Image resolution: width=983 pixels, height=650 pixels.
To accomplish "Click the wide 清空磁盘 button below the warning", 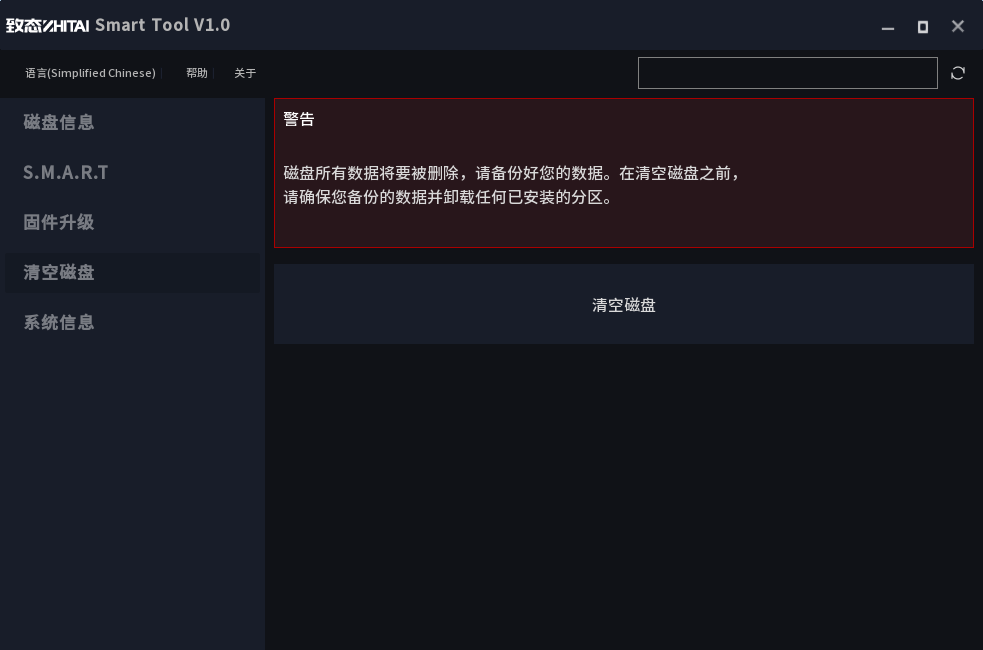I will pyautogui.click(x=624, y=304).
